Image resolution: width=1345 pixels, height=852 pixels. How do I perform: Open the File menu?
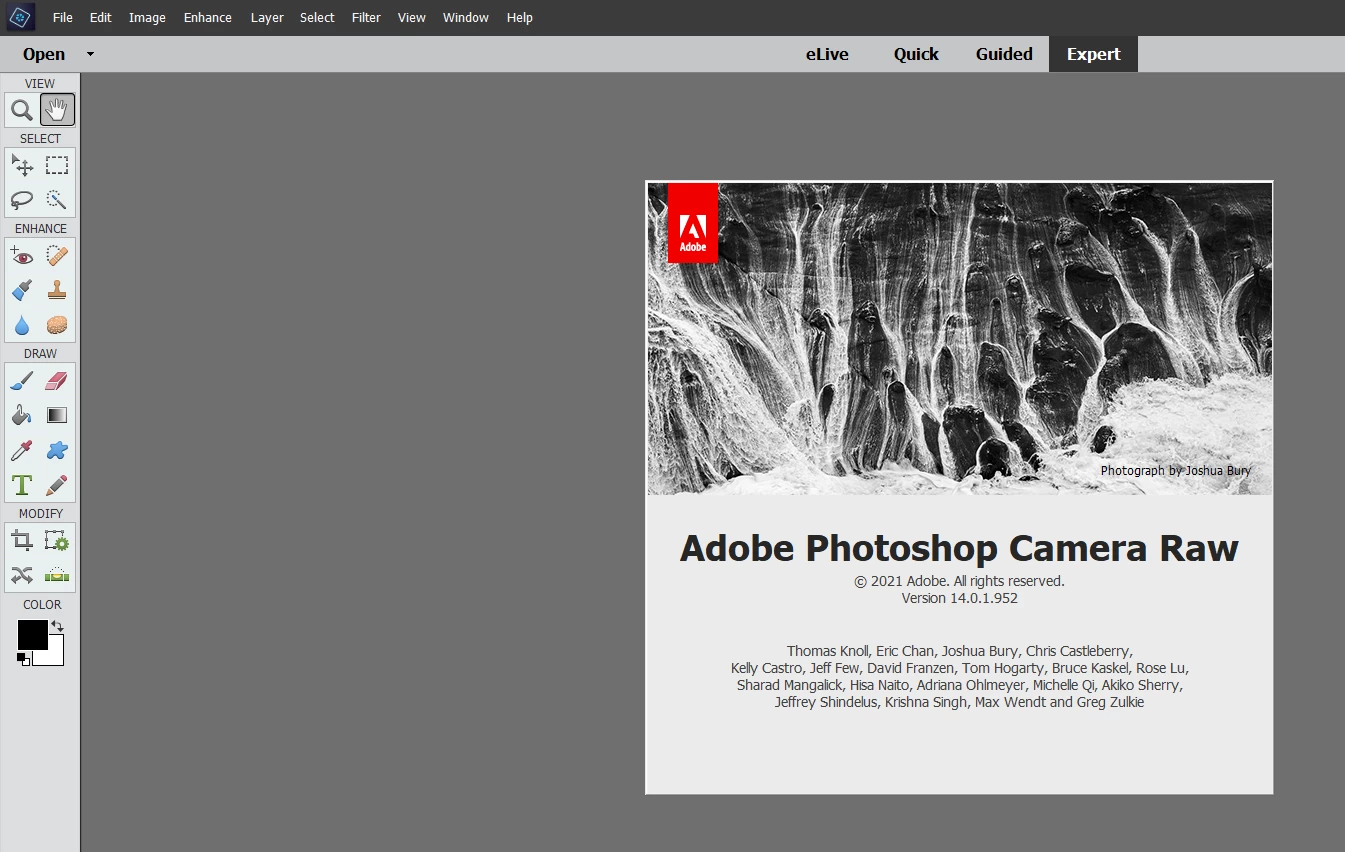(x=63, y=17)
